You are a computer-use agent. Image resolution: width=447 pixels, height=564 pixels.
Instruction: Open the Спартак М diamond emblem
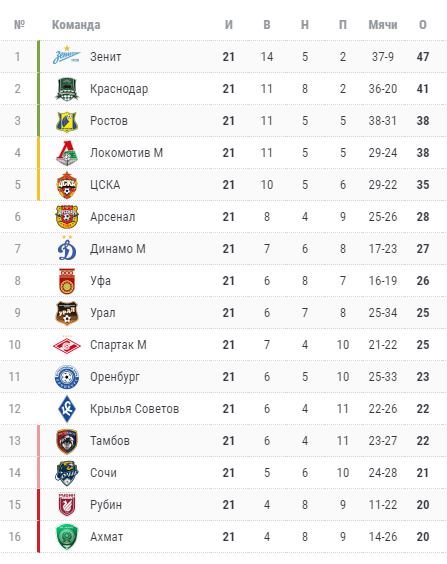(67, 345)
